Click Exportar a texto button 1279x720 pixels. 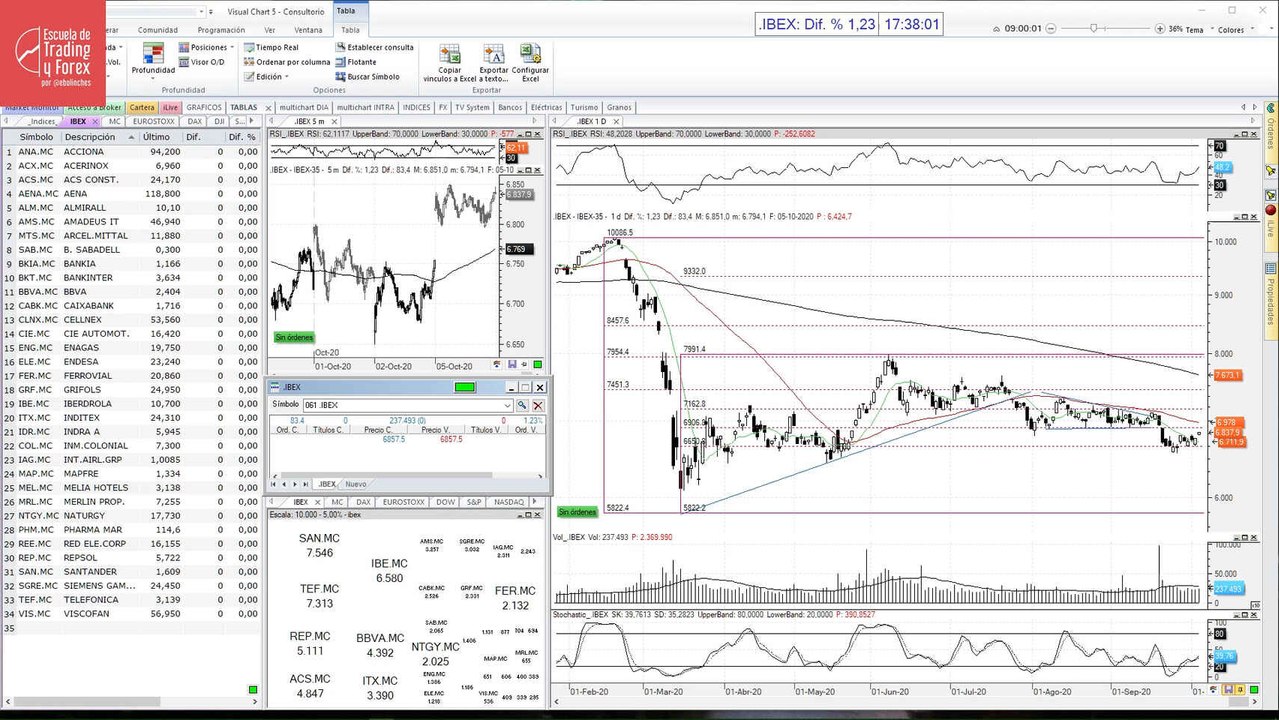(x=494, y=62)
